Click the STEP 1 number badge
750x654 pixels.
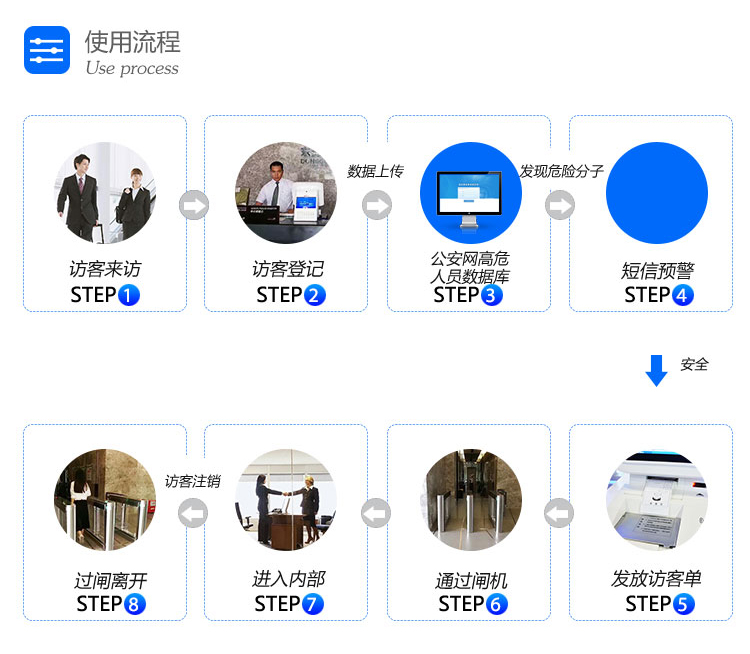click(x=129, y=295)
